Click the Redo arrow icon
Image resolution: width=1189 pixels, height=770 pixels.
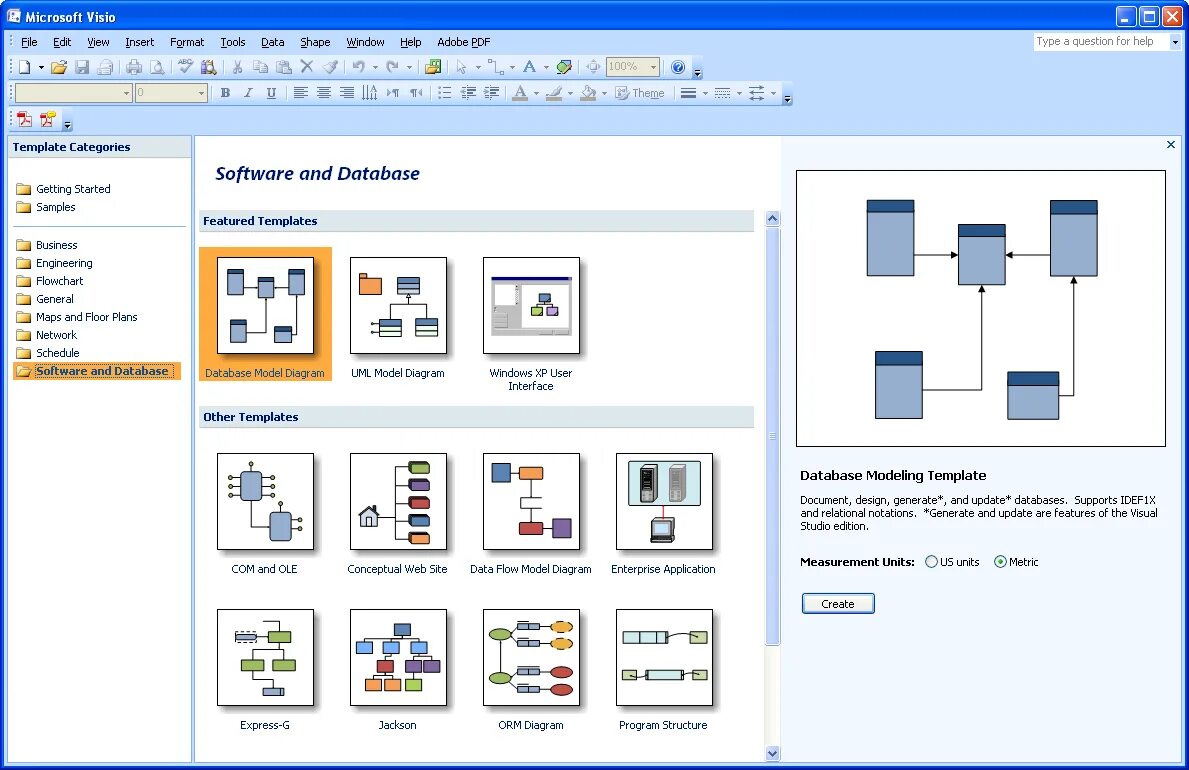392,67
